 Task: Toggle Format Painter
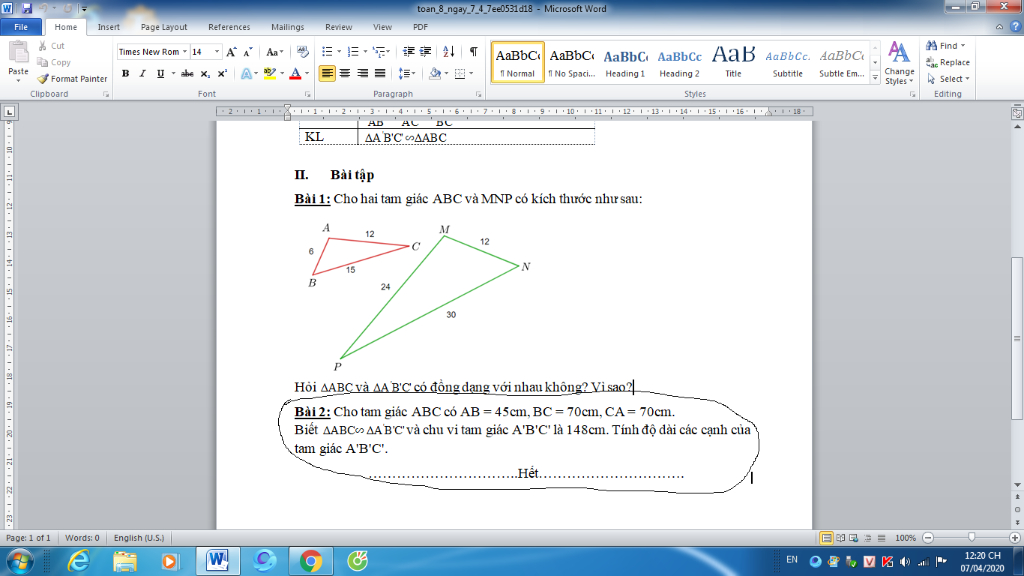(72, 78)
